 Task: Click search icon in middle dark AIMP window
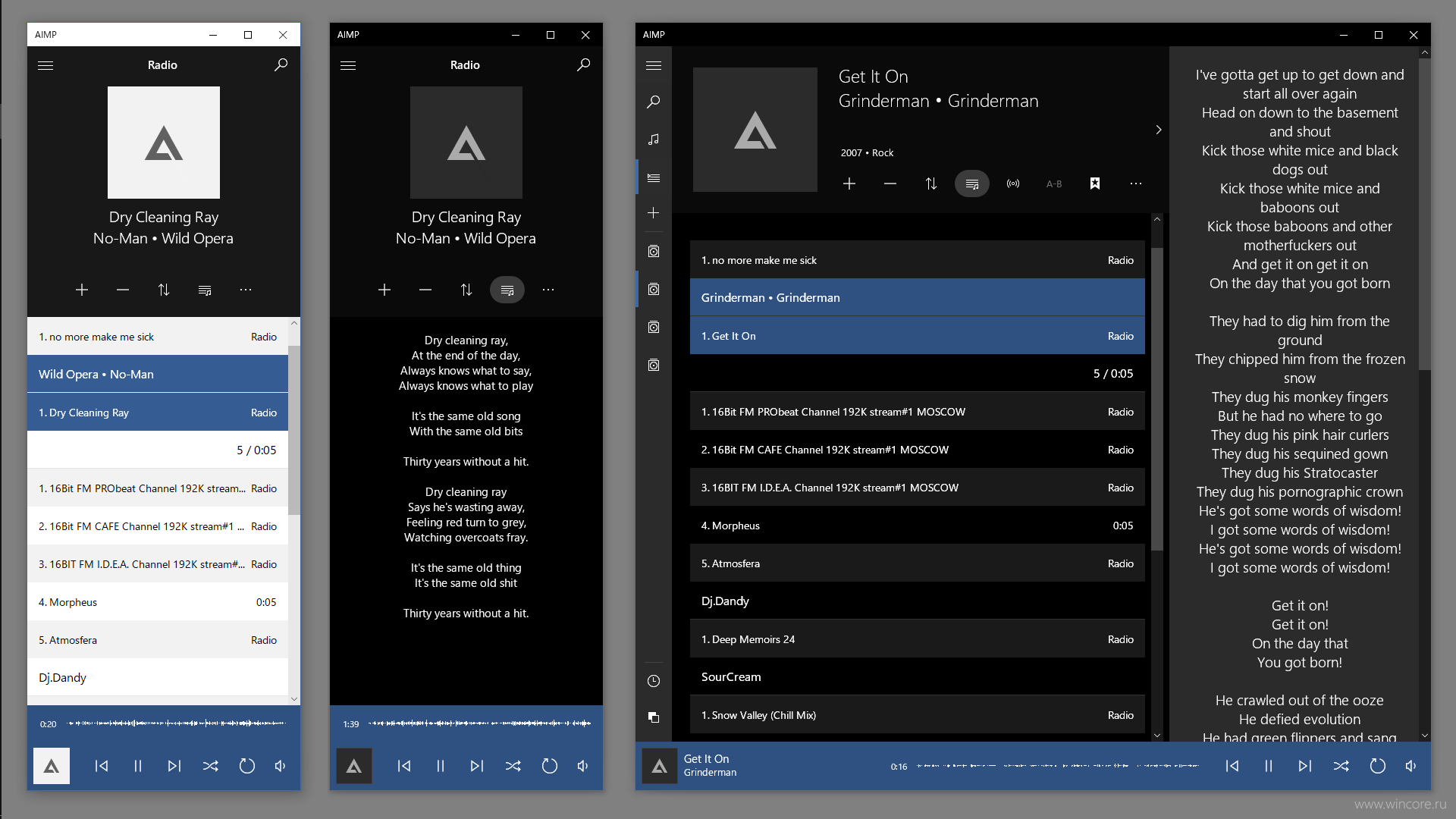(583, 65)
